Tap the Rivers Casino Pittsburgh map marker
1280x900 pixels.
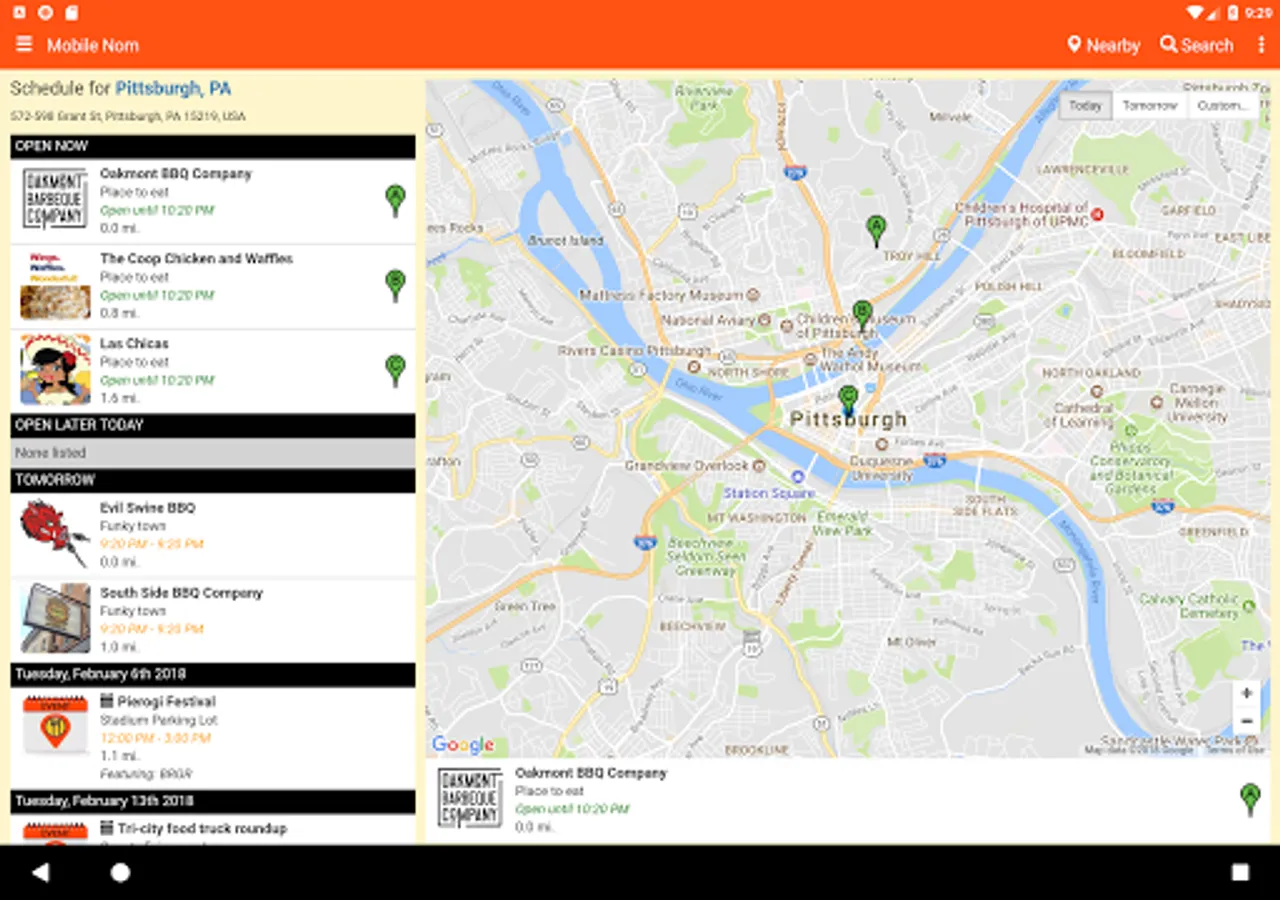point(693,367)
